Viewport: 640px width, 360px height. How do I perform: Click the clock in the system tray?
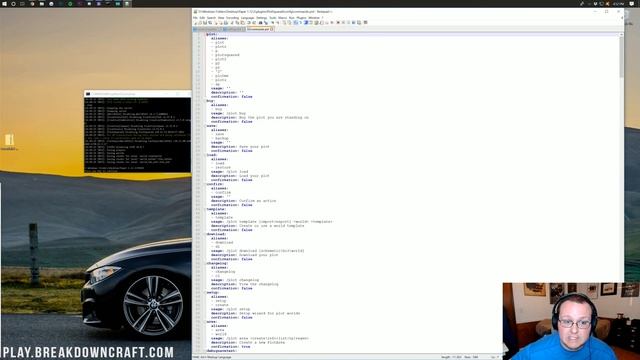pyautogui.click(x=619, y=4)
